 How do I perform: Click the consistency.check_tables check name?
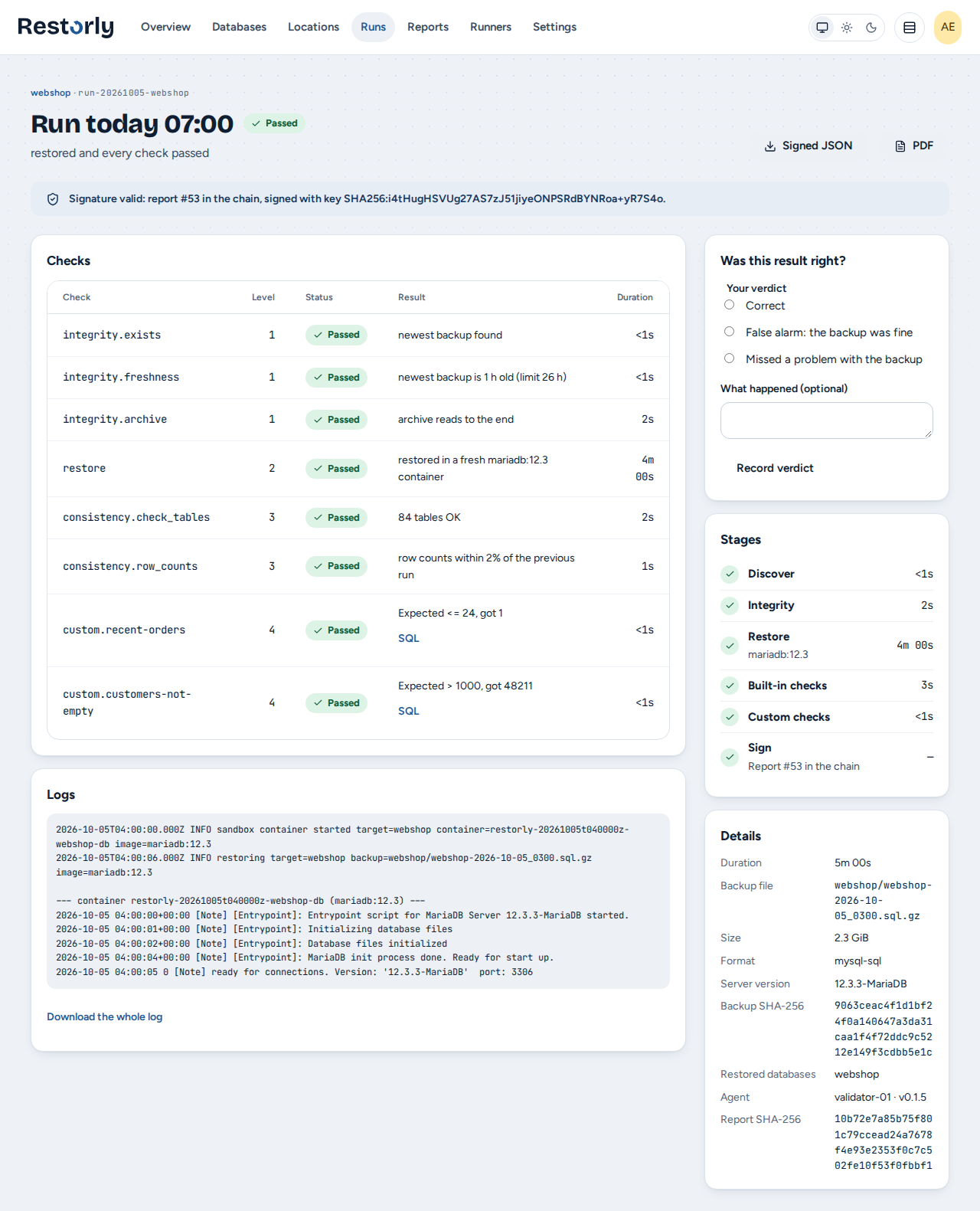pyautogui.click(x=136, y=518)
